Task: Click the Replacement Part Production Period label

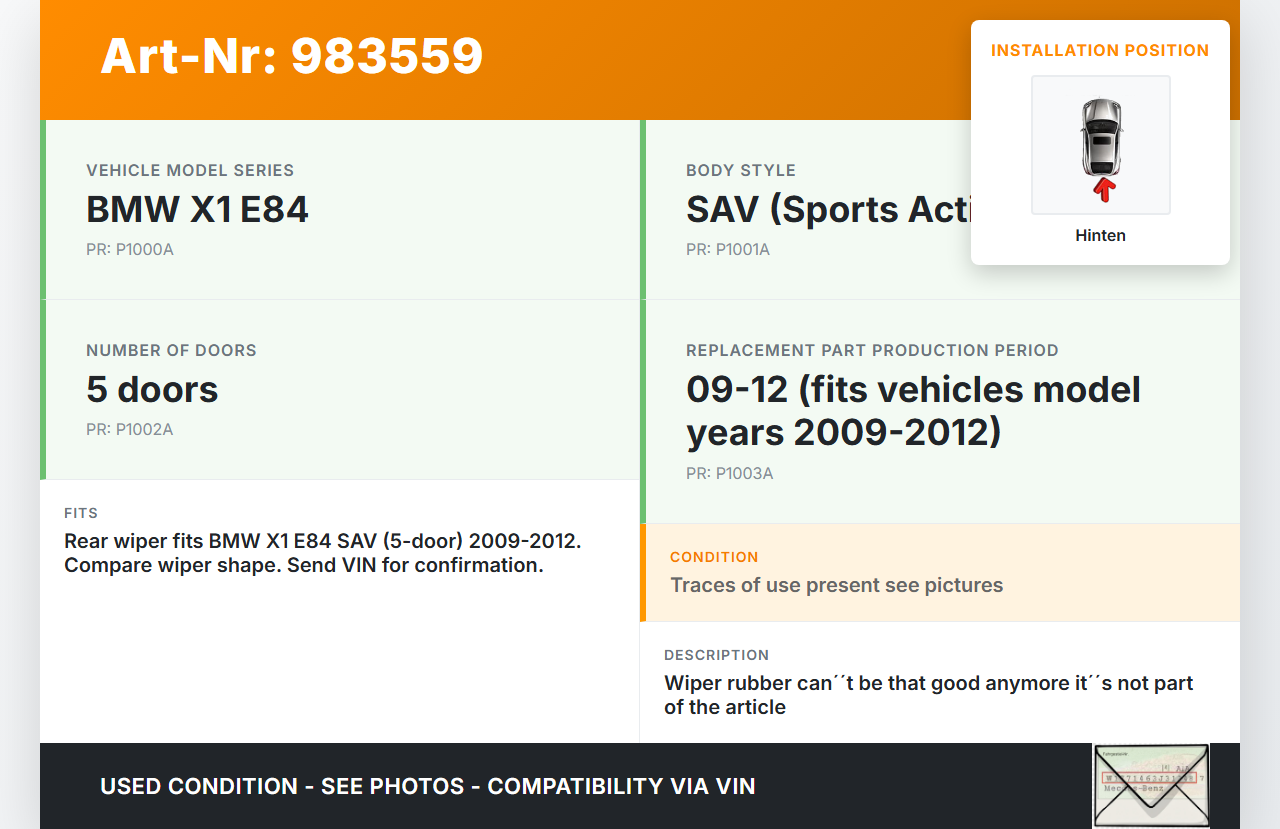Action: point(872,351)
